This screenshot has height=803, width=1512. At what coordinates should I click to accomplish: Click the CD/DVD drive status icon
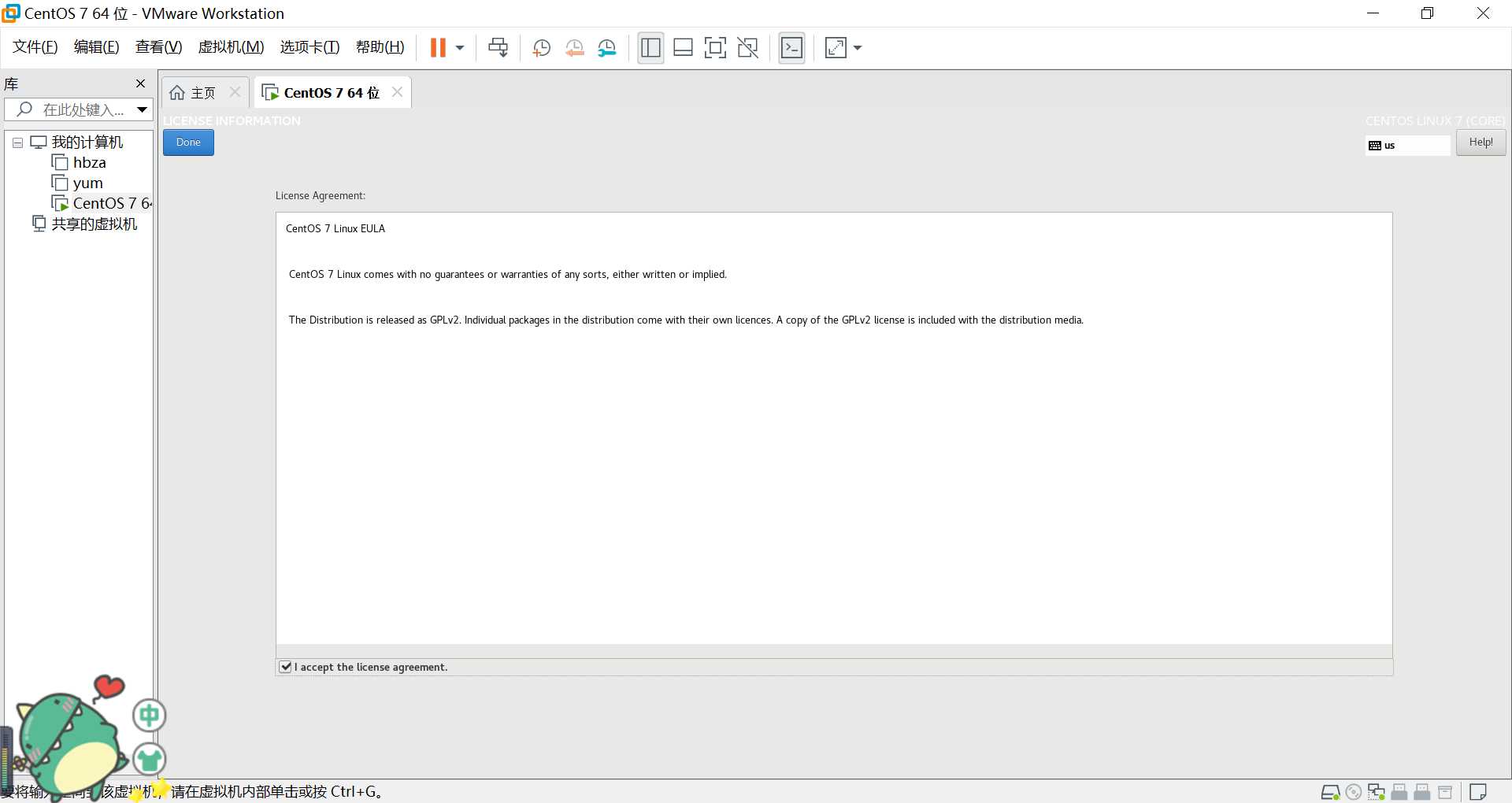[x=1354, y=792]
